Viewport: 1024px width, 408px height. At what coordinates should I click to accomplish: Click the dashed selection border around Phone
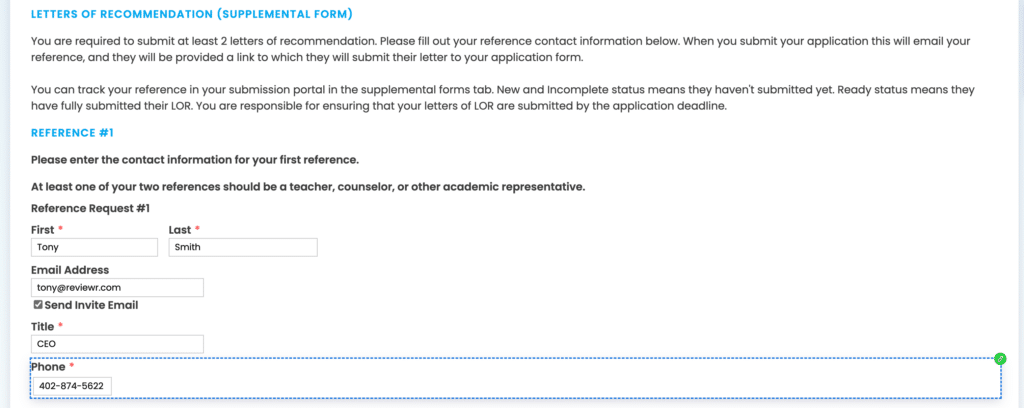(x=515, y=358)
